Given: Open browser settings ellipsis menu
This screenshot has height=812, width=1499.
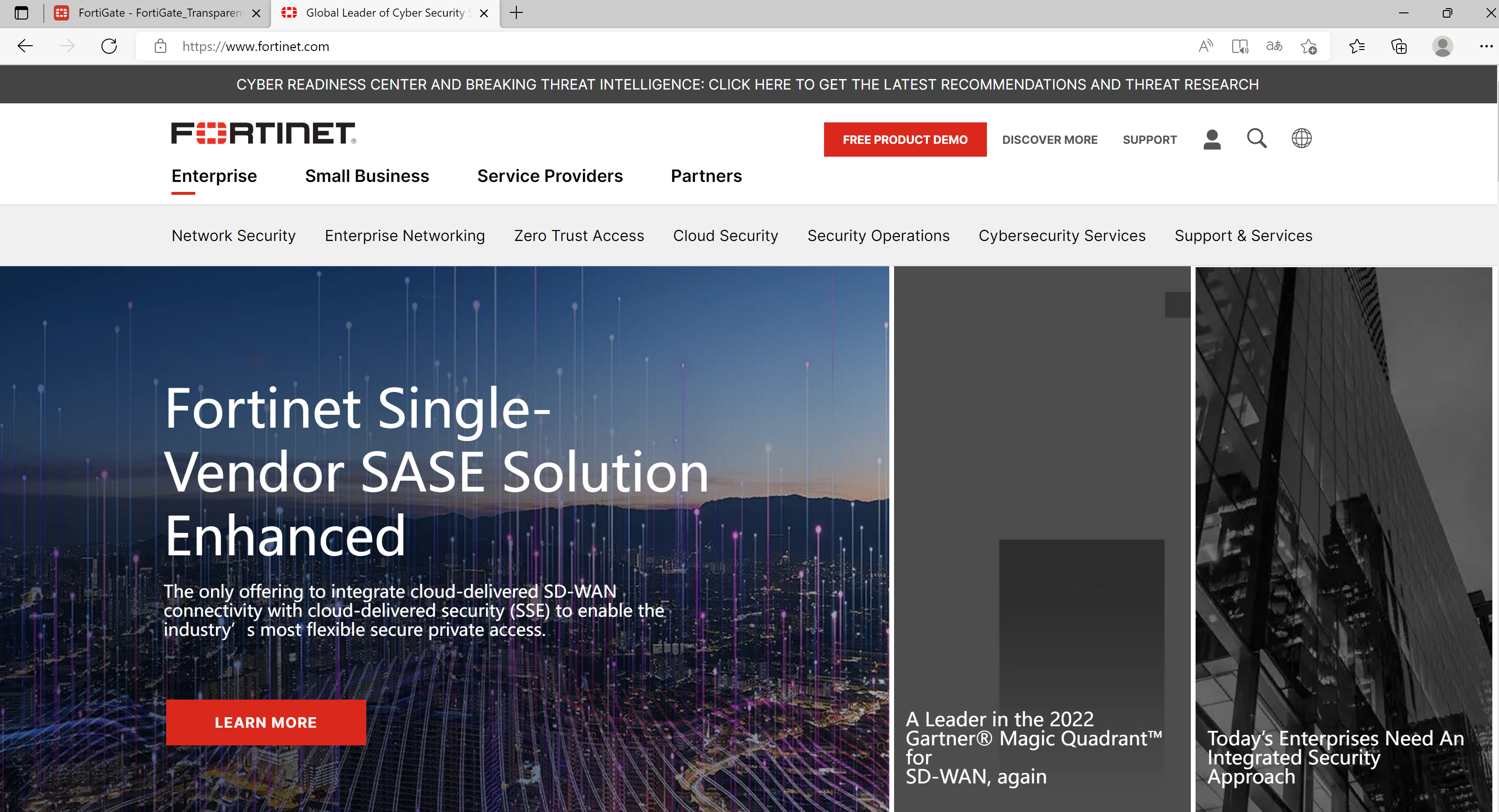Looking at the screenshot, I should 1486,46.
